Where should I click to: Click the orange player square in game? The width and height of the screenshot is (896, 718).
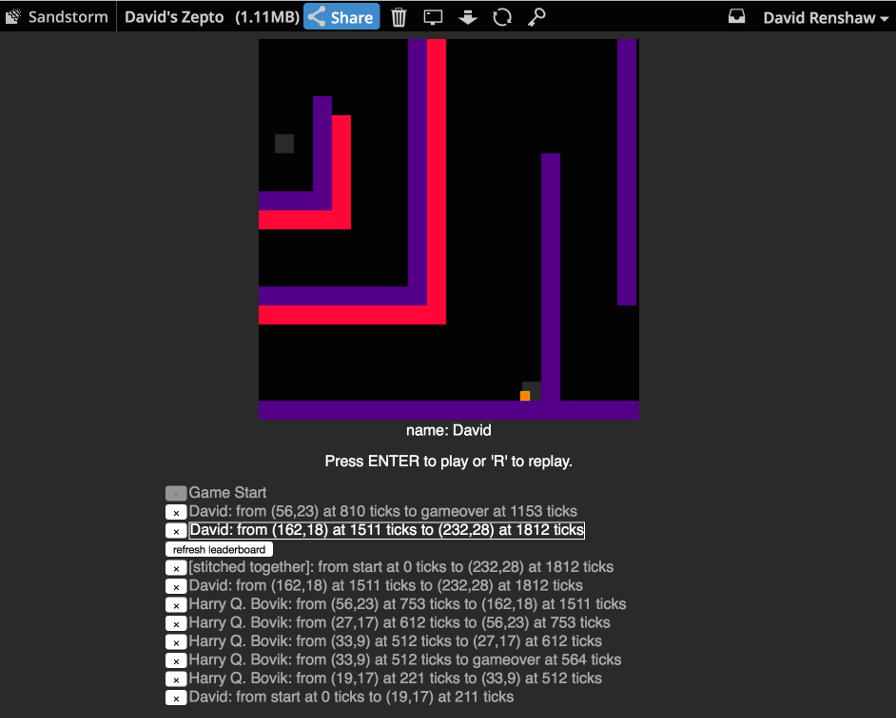pyautogui.click(x=525, y=396)
